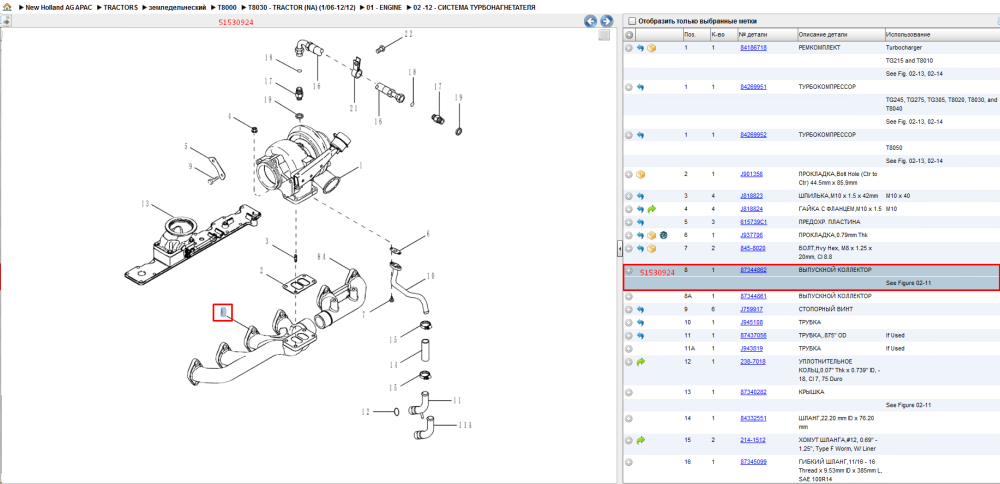Open green arrow icon for part J818824
The height and width of the screenshot is (484, 1000).
(651, 209)
